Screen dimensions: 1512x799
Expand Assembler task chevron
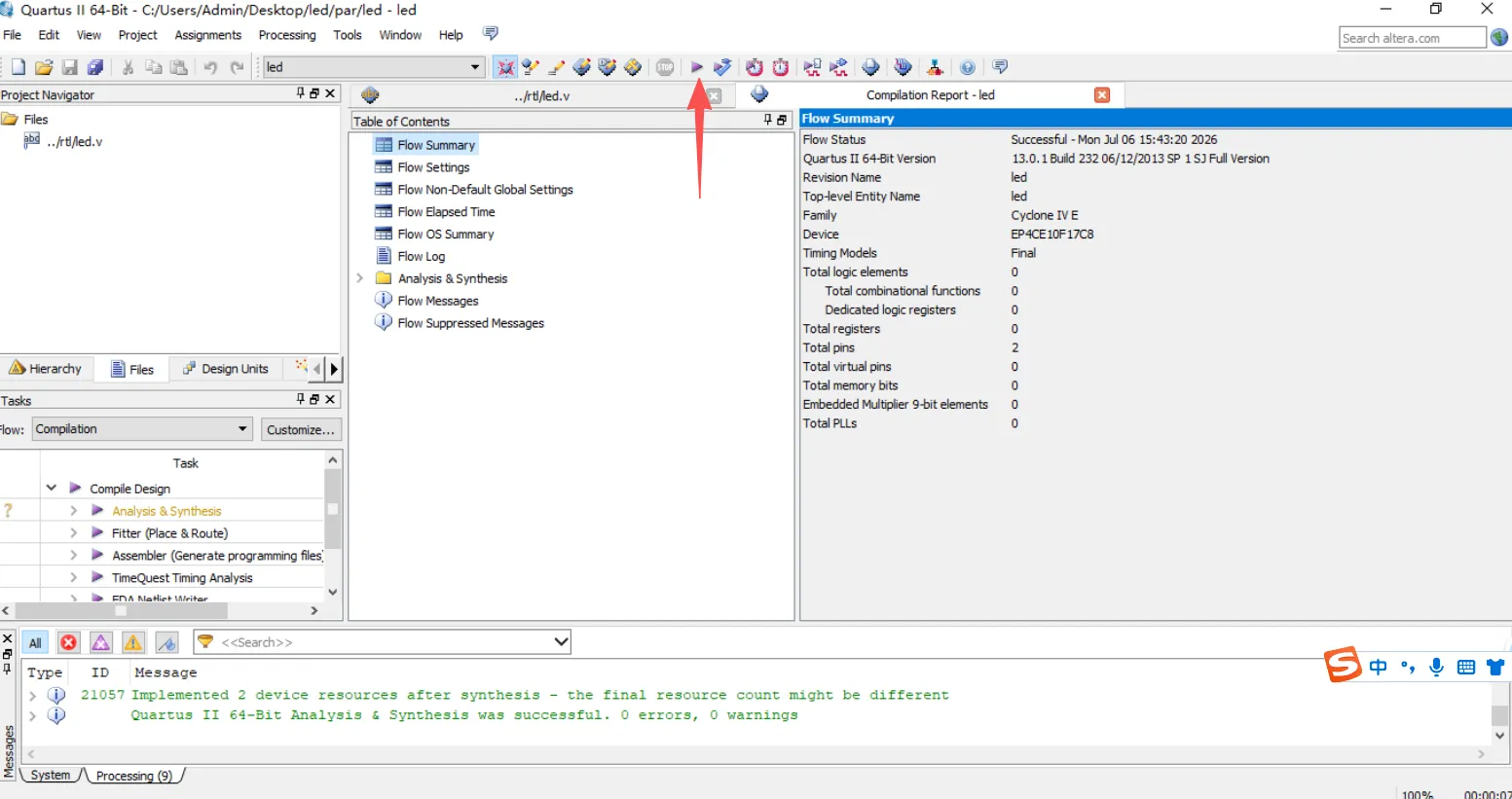pyautogui.click(x=73, y=556)
